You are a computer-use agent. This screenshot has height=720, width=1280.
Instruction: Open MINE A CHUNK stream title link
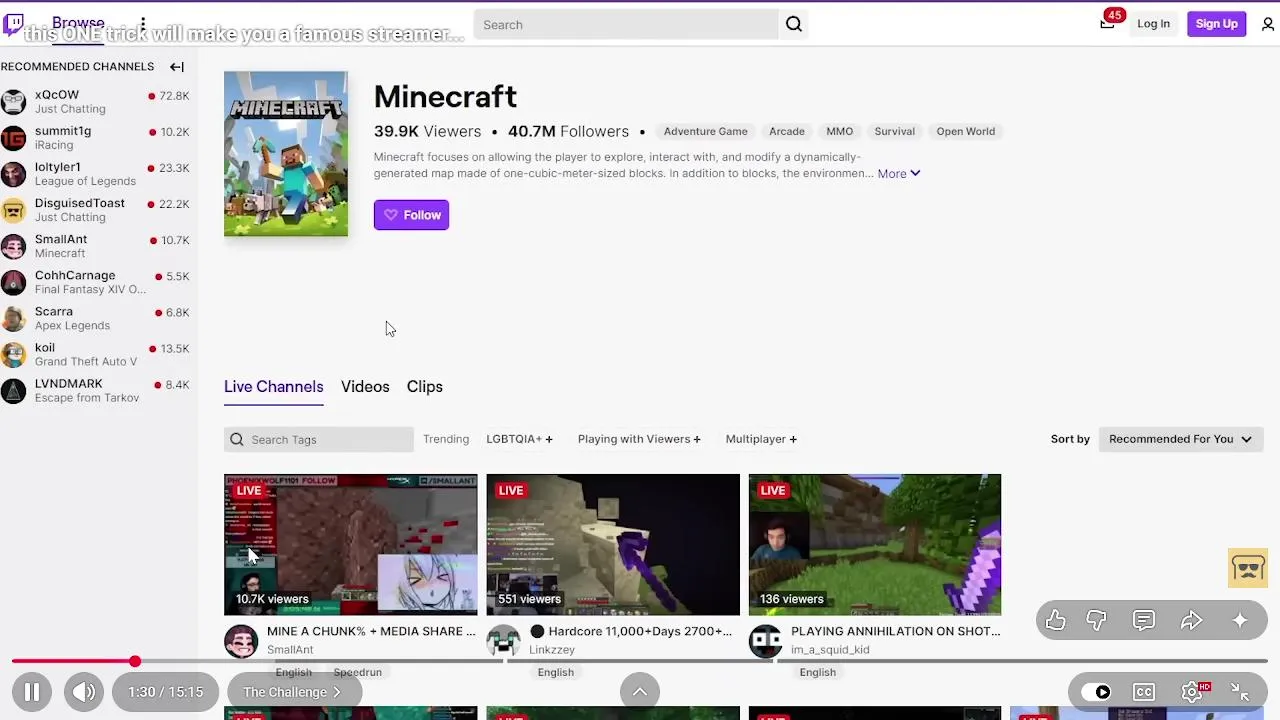(371, 632)
